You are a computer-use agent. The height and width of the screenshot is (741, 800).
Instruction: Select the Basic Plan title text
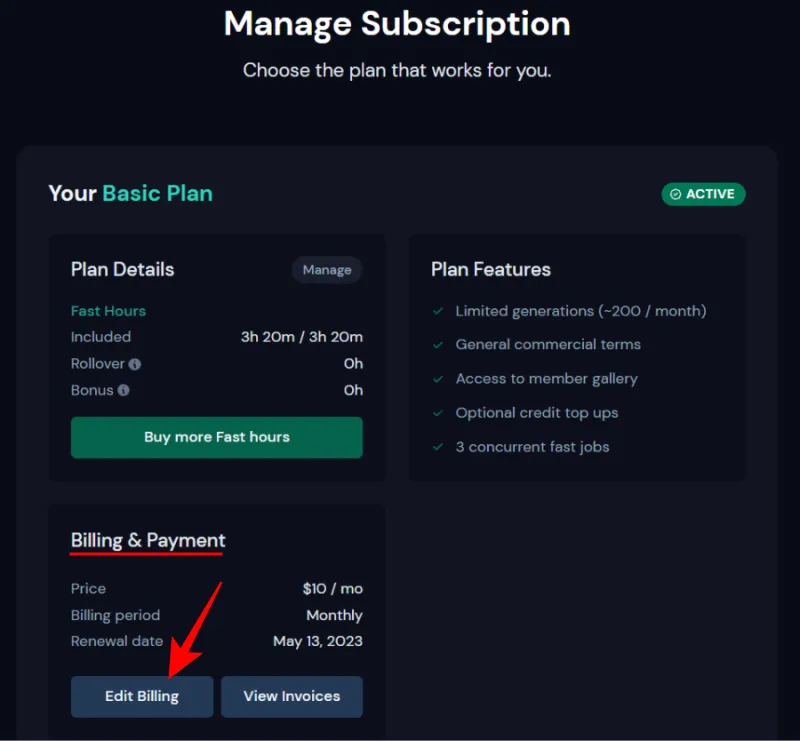157,193
